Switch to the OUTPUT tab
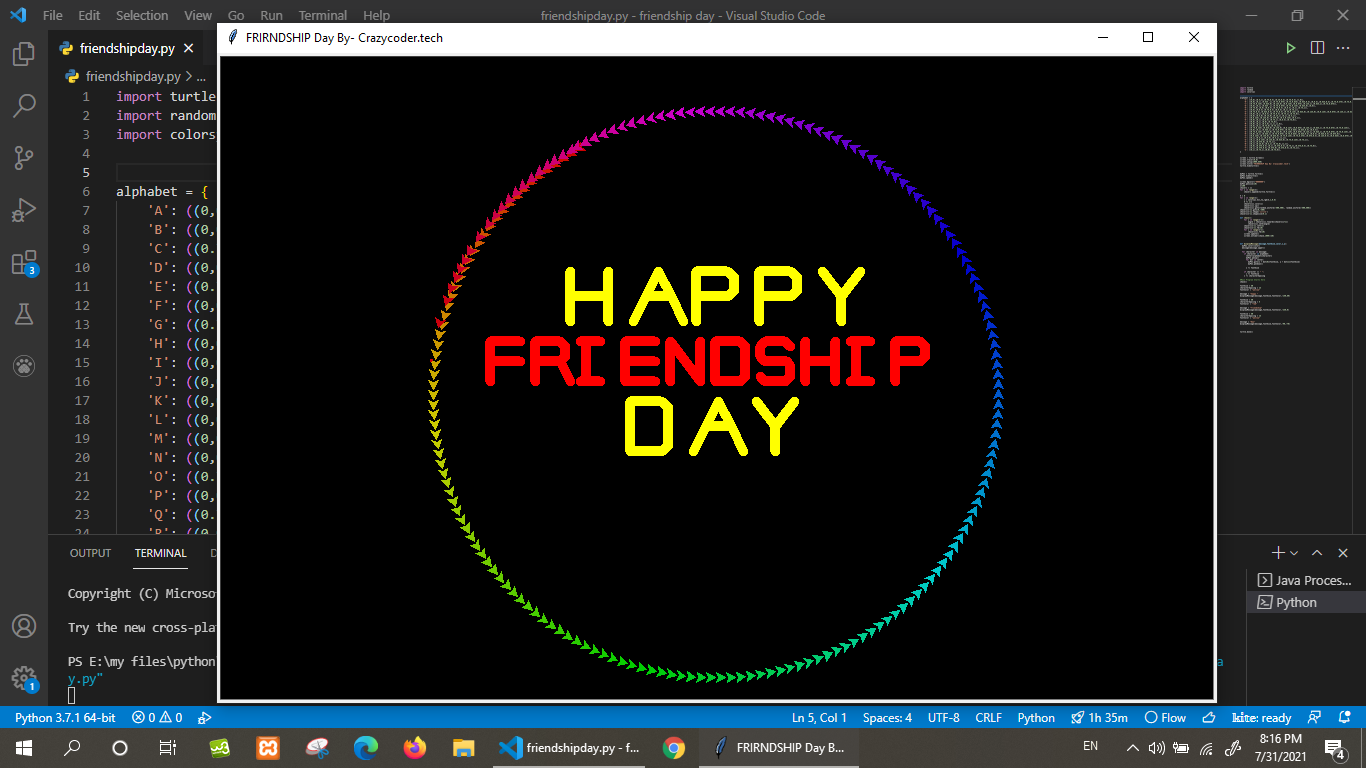The height and width of the screenshot is (768, 1366). [89, 552]
